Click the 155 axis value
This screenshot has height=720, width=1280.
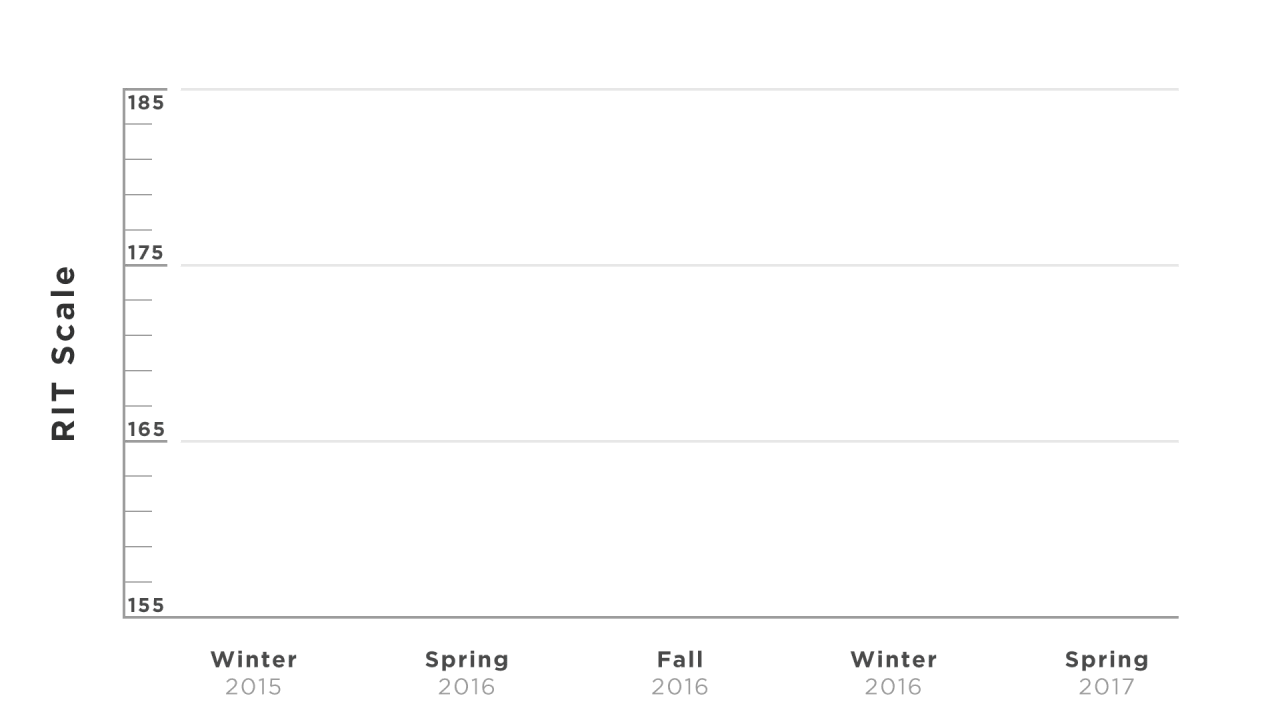[145, 605]
